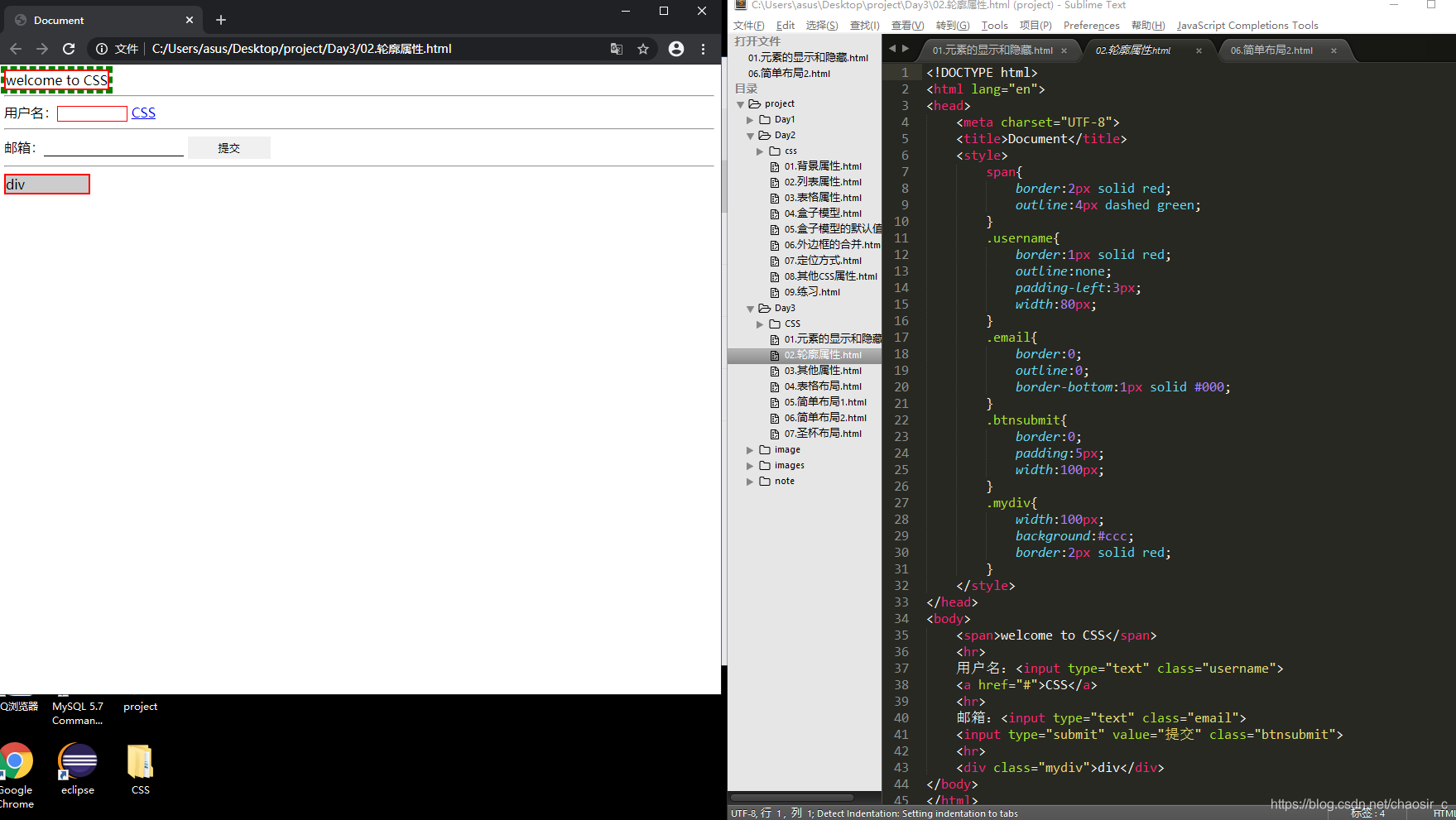1456x820 pixels.
Task: Close the Document tab in Chrome
Action: [190, 20]
